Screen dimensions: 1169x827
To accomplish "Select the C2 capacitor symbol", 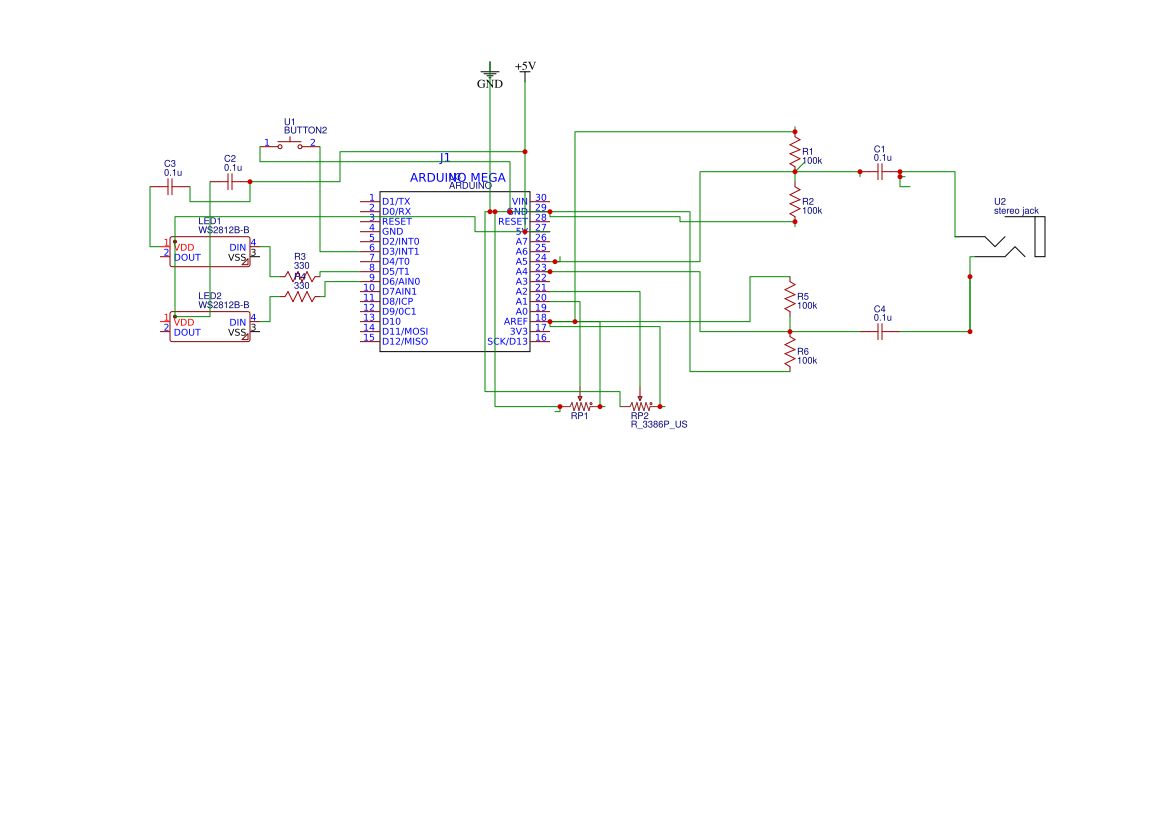I will tap(230, 182).
